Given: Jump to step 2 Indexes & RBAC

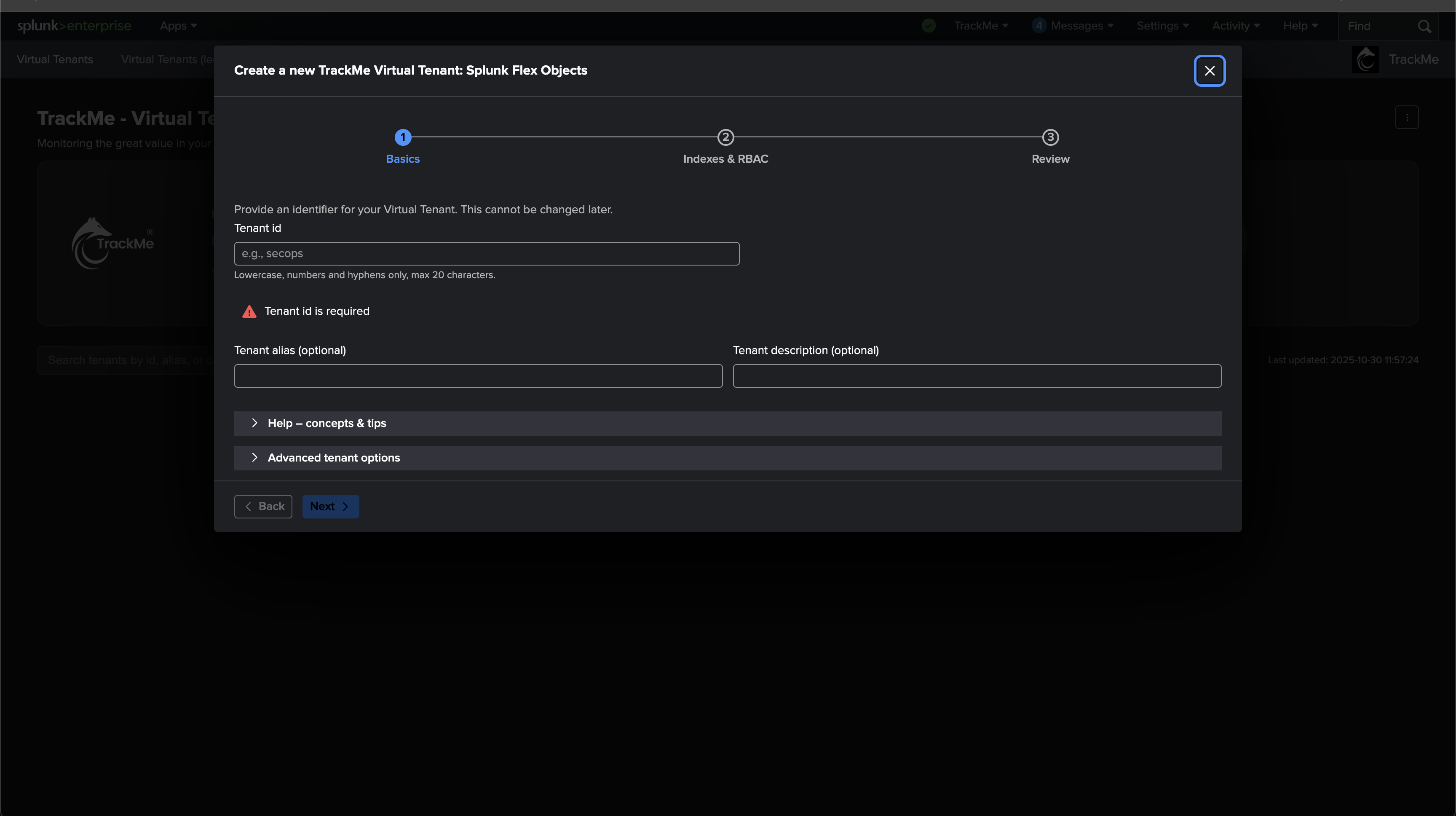Looking at the screenshot, I should 725,137.
